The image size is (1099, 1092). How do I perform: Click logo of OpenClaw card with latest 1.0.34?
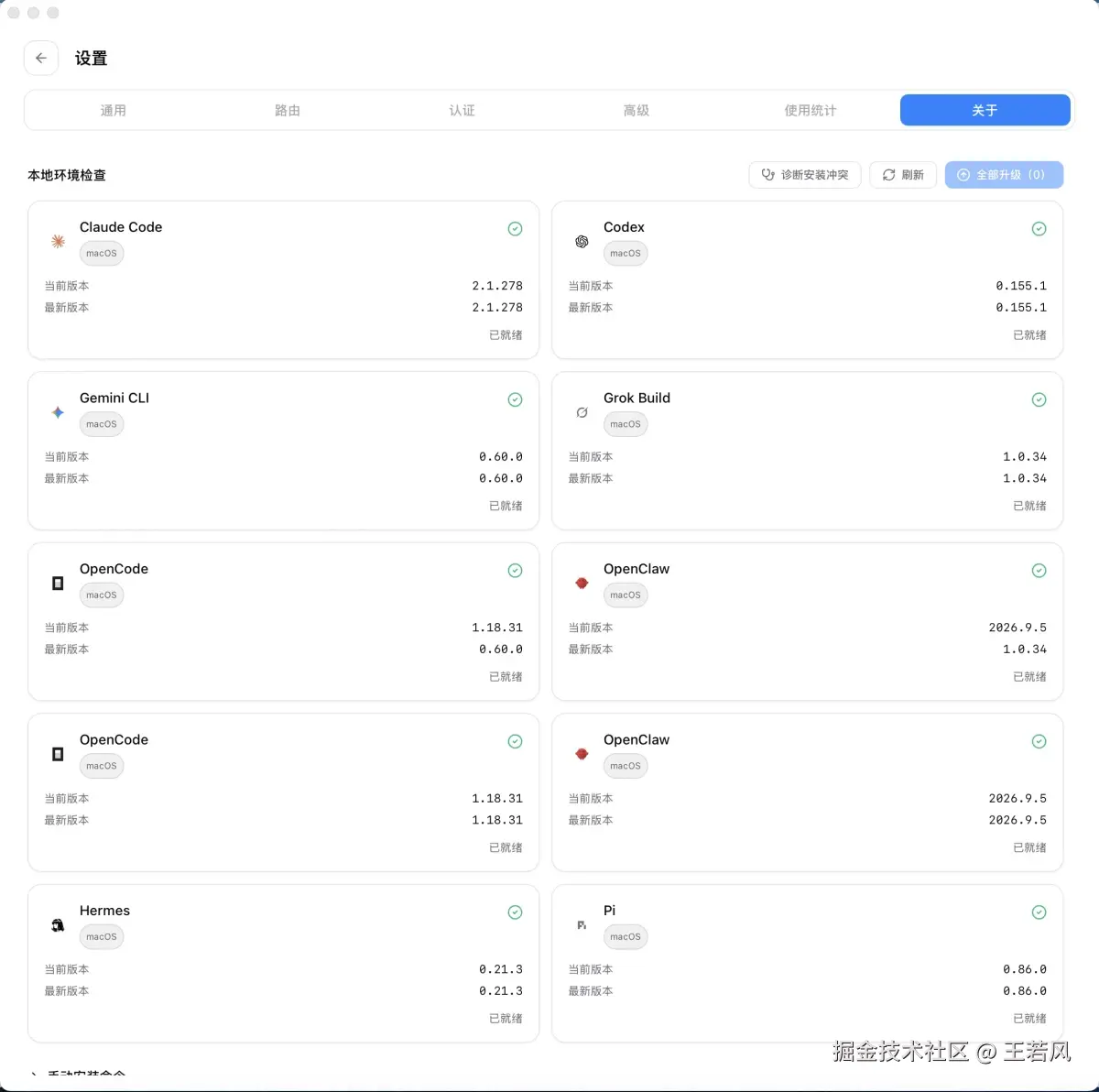click(582, 584)
